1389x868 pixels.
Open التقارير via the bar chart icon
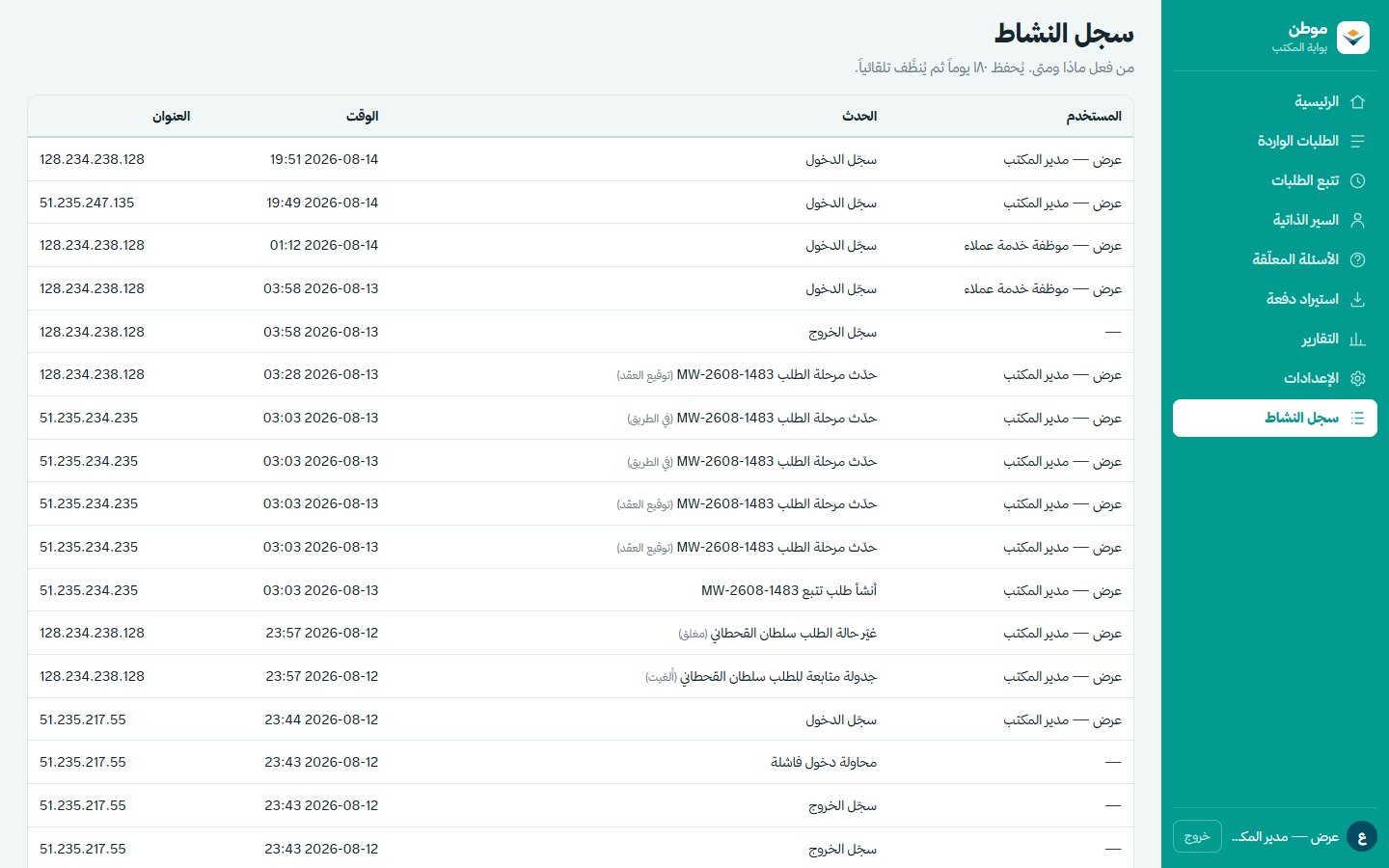1357,339
